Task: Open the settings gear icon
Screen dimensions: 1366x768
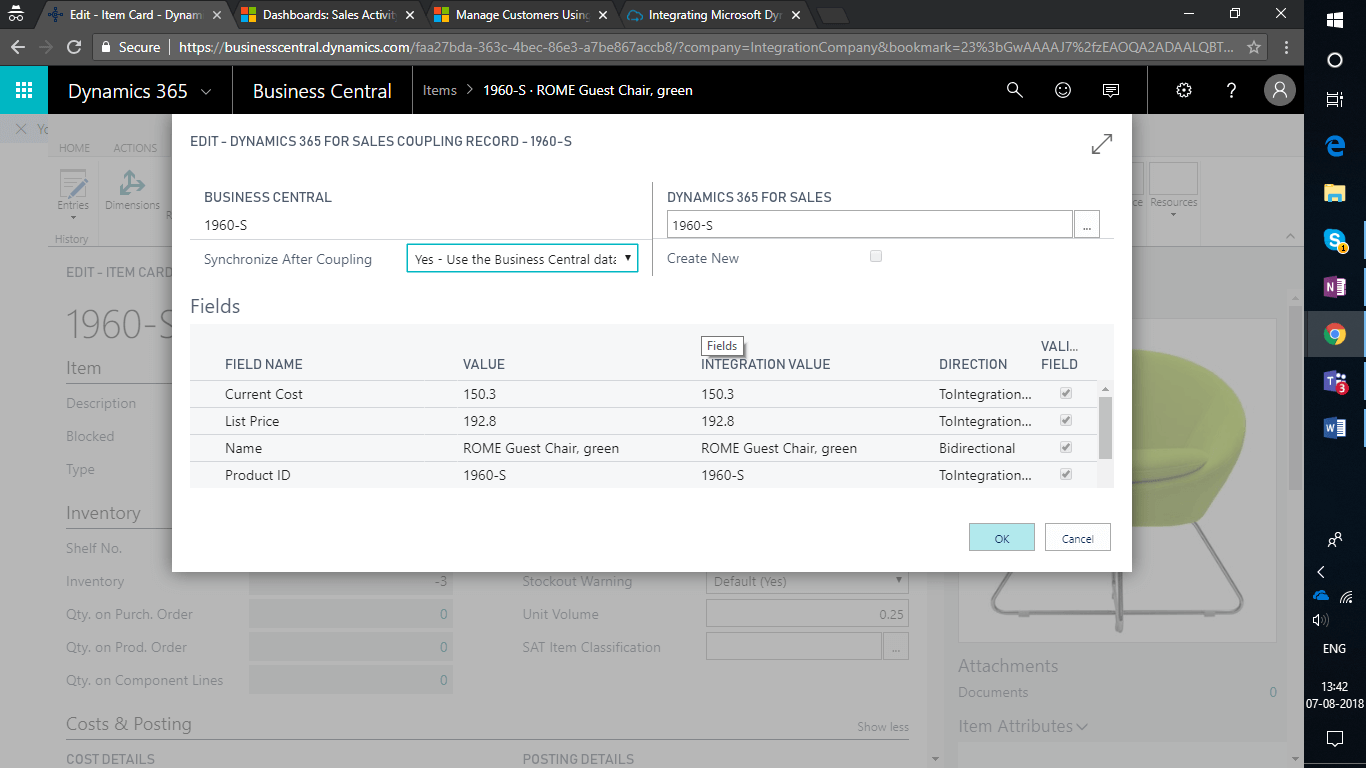Action: coord(1184,90)
